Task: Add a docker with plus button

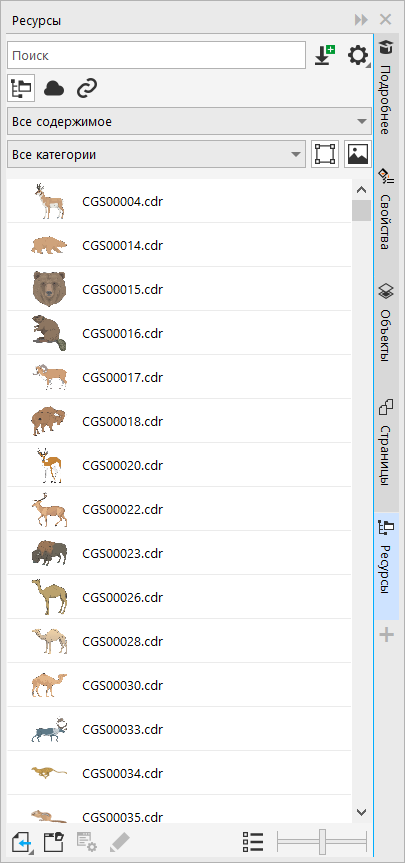Action: point(386,635)
